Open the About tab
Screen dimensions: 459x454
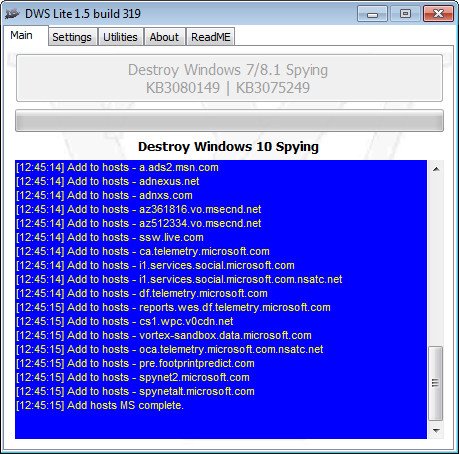pos(164,37)
